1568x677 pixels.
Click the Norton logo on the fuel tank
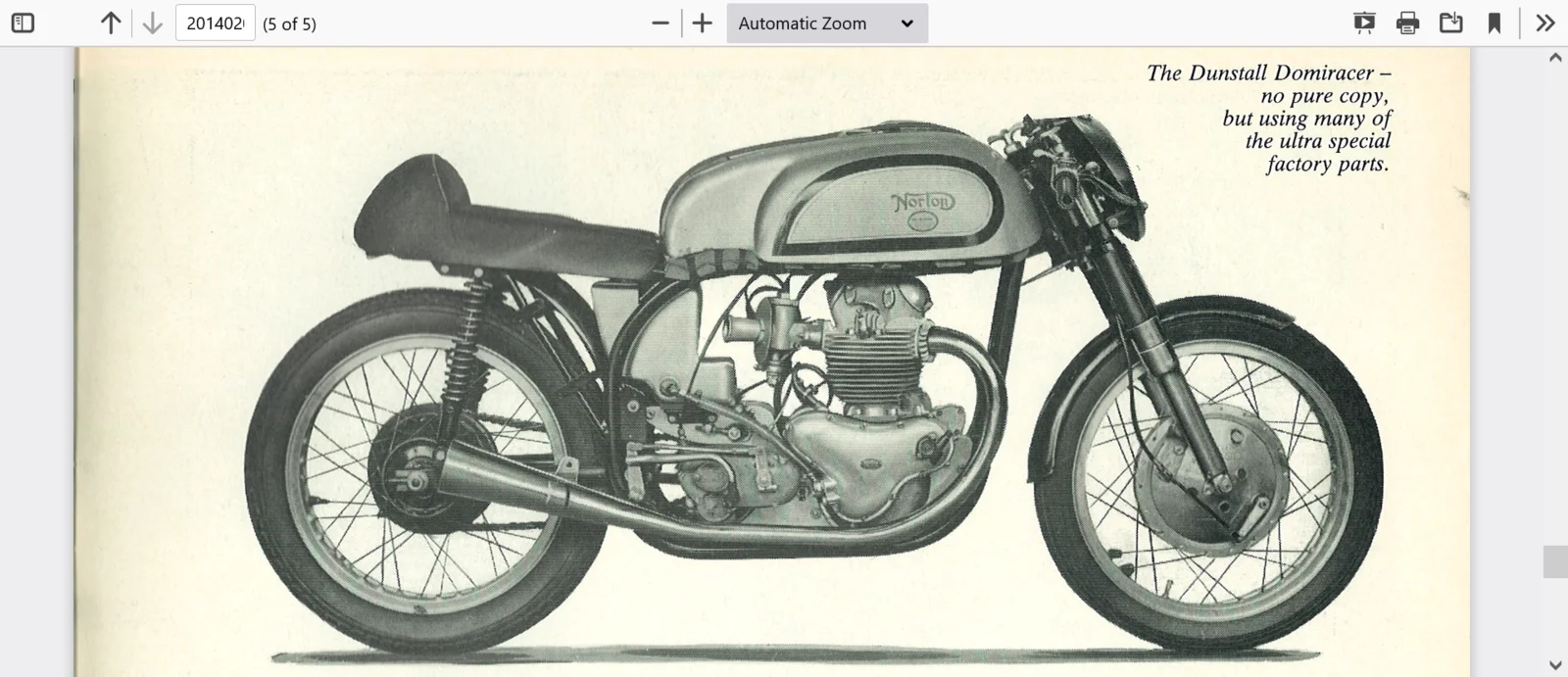tap(921, 204)
